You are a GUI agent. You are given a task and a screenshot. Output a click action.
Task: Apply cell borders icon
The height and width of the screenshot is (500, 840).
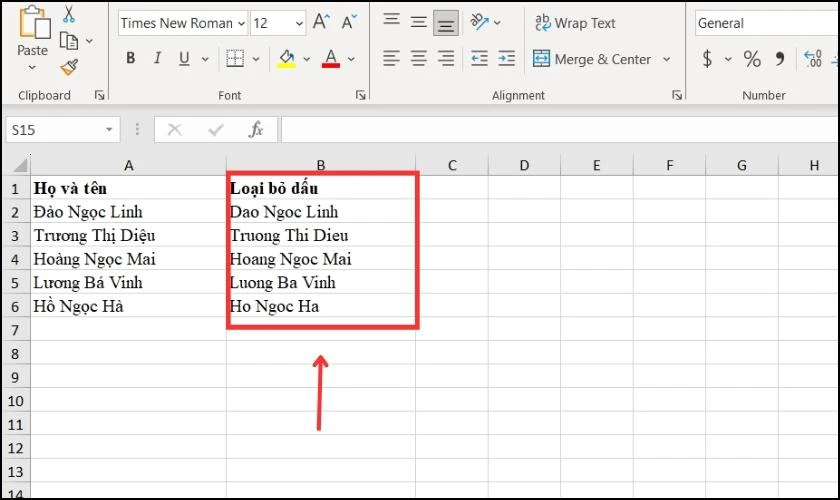tap(235, 58)
